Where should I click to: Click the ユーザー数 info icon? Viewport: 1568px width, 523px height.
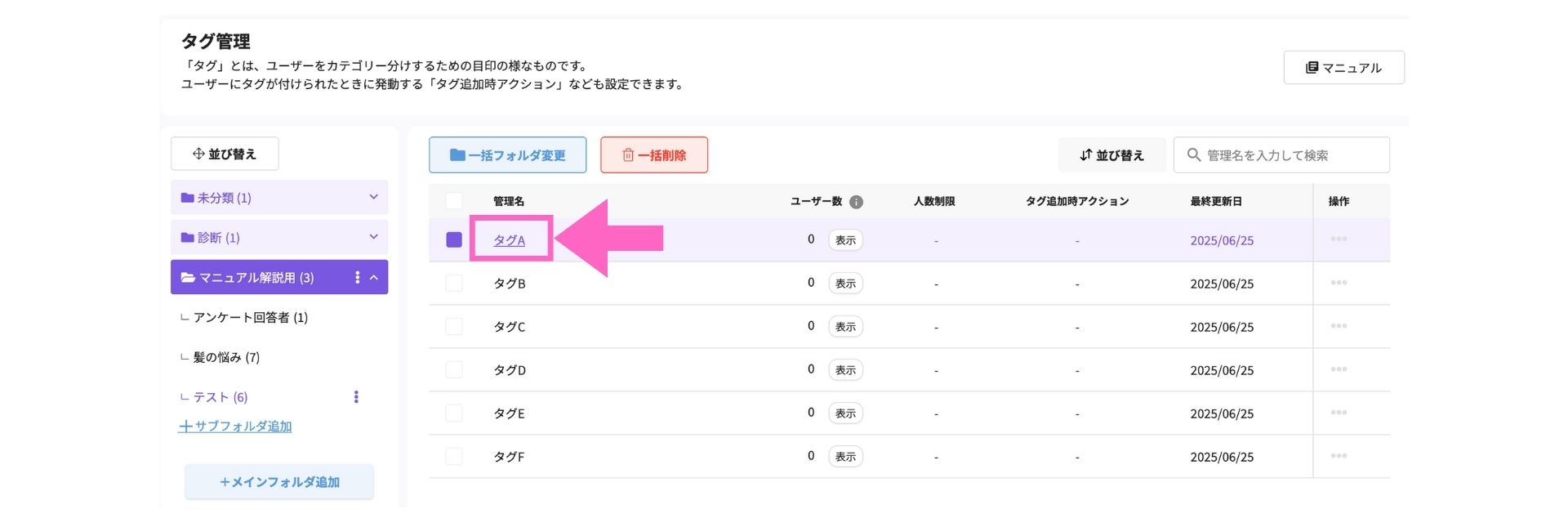tap(856, 202)
